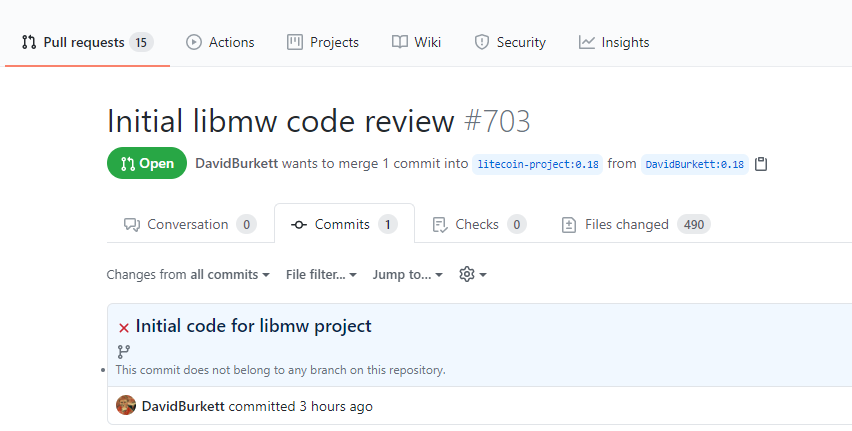Click the Pull requests count badge 15

(141, 42)
